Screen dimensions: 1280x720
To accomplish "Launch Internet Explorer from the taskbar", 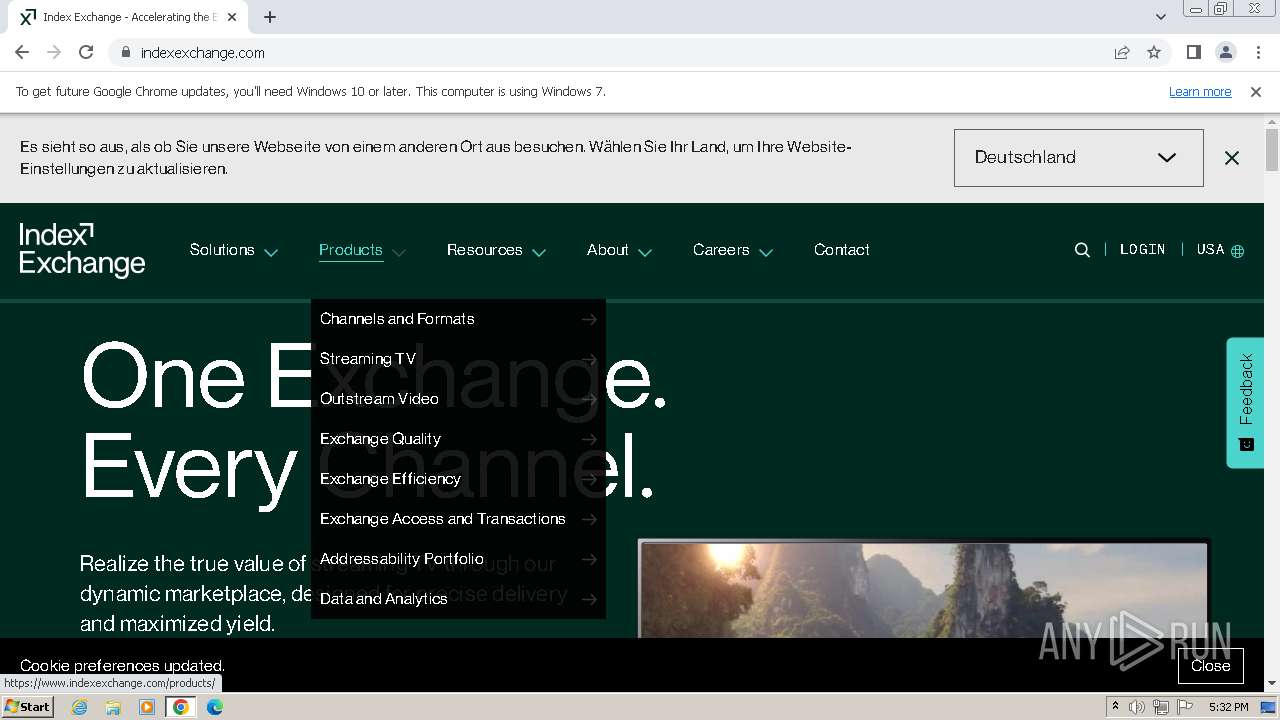I will point(79,707).
